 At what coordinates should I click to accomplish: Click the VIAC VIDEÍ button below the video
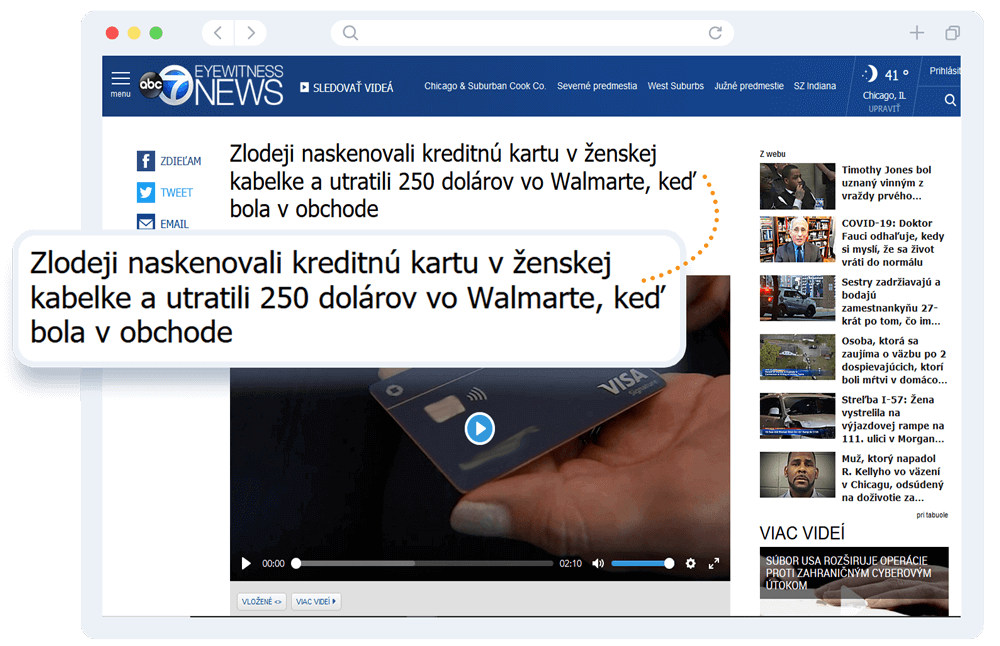[x=316, y=601]
